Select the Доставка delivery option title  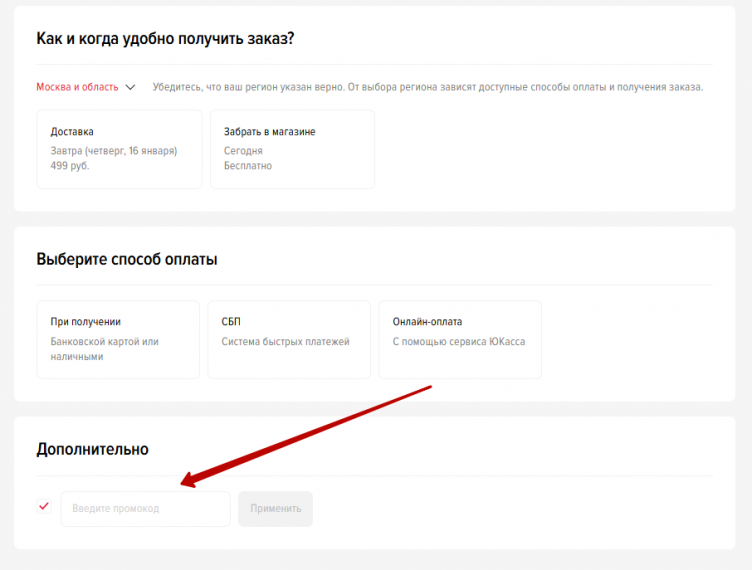(x=72, y=132)
